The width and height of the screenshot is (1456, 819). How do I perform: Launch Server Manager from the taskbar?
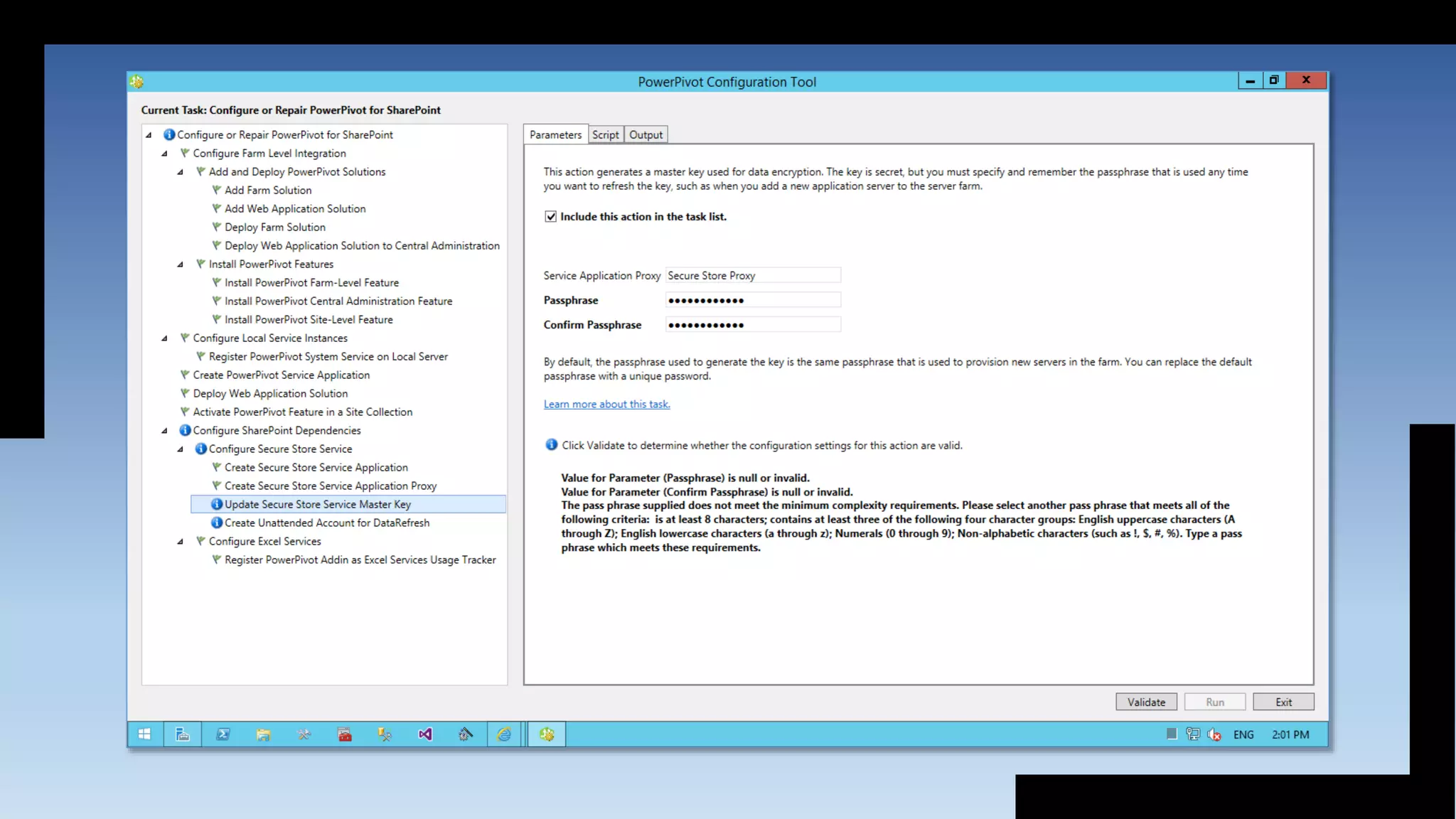[183, 734]
